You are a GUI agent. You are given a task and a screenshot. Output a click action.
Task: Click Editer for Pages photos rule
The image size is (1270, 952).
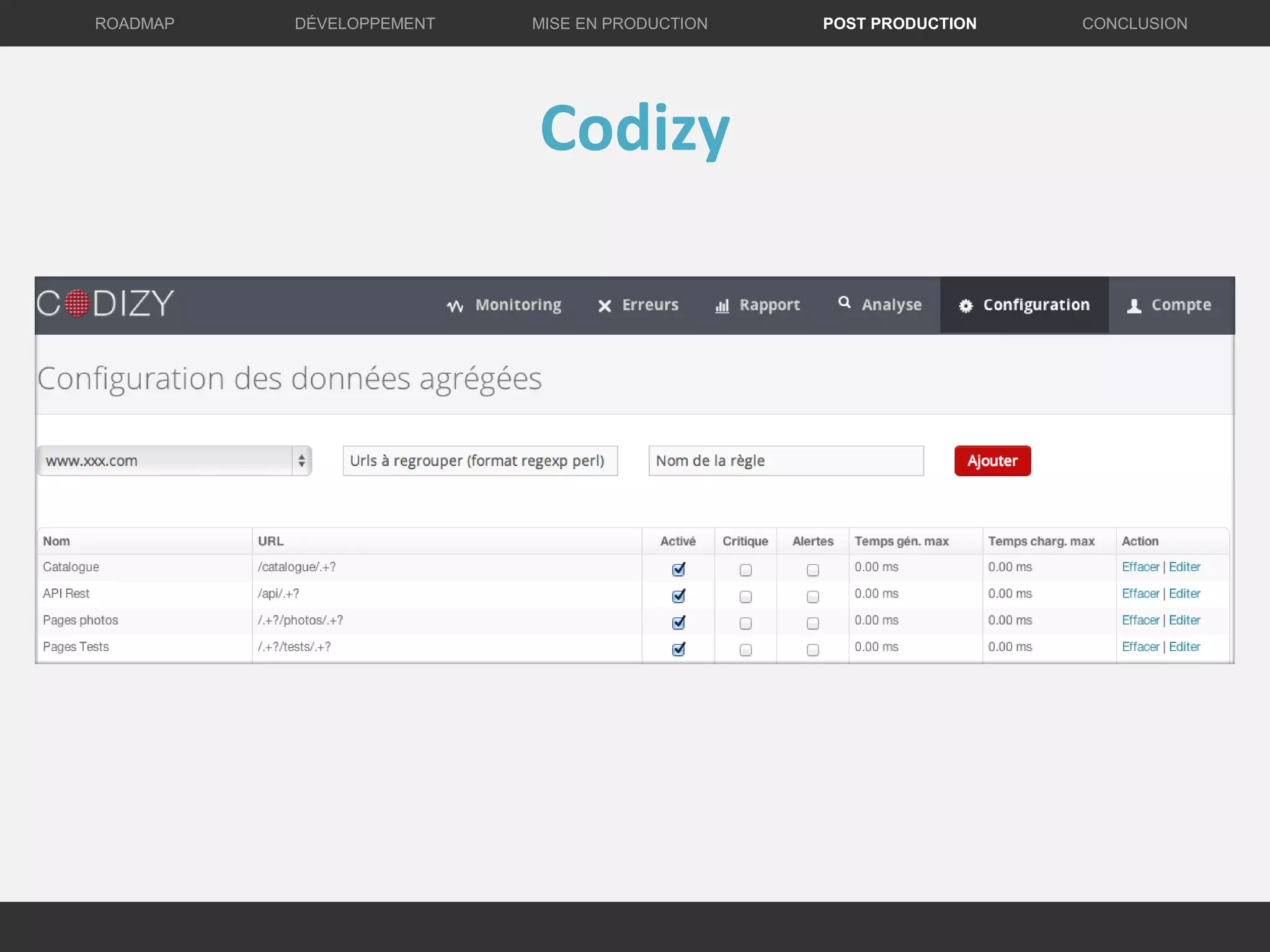click(x=1184, y=620)
